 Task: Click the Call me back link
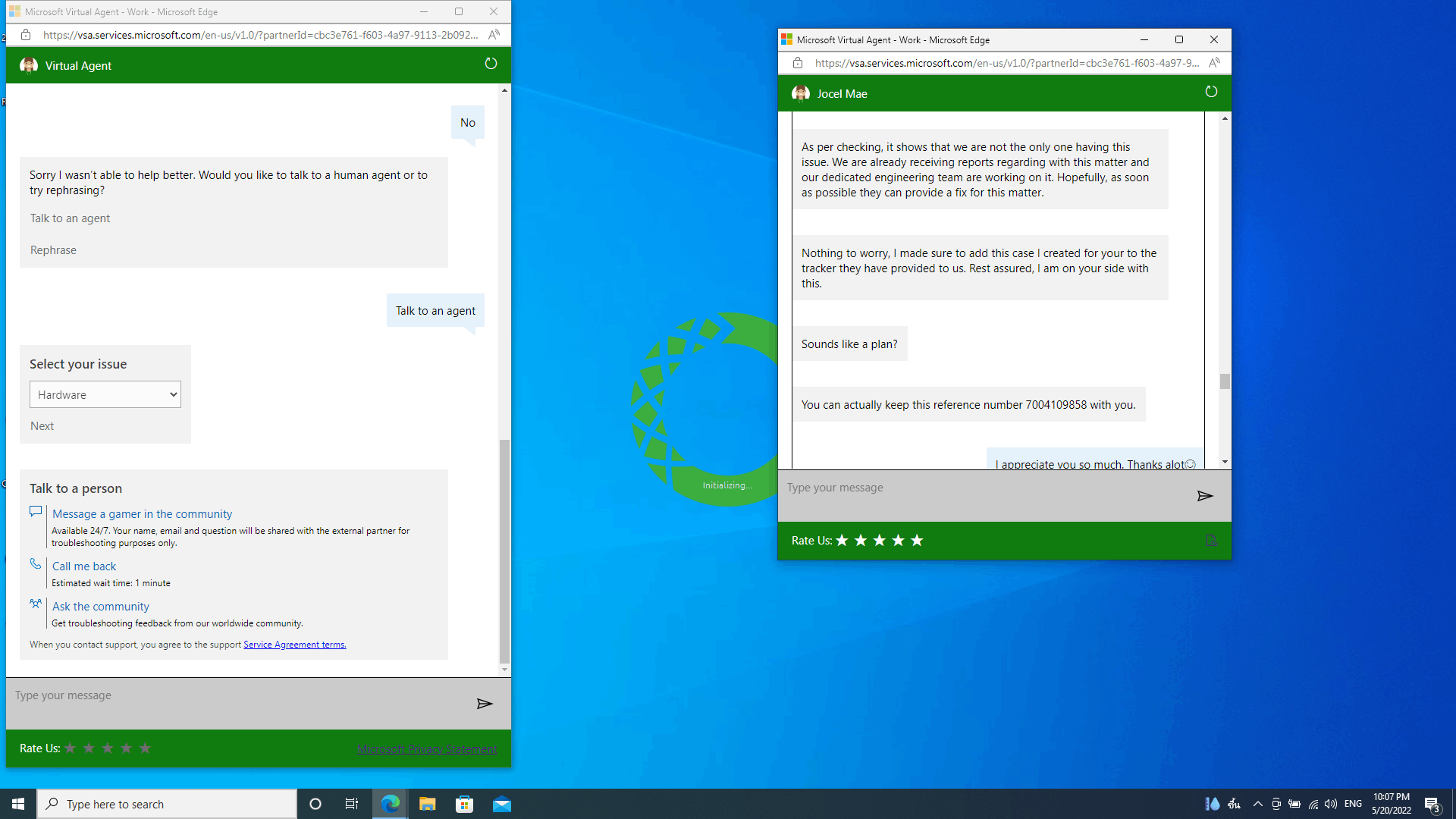point(84,566)
